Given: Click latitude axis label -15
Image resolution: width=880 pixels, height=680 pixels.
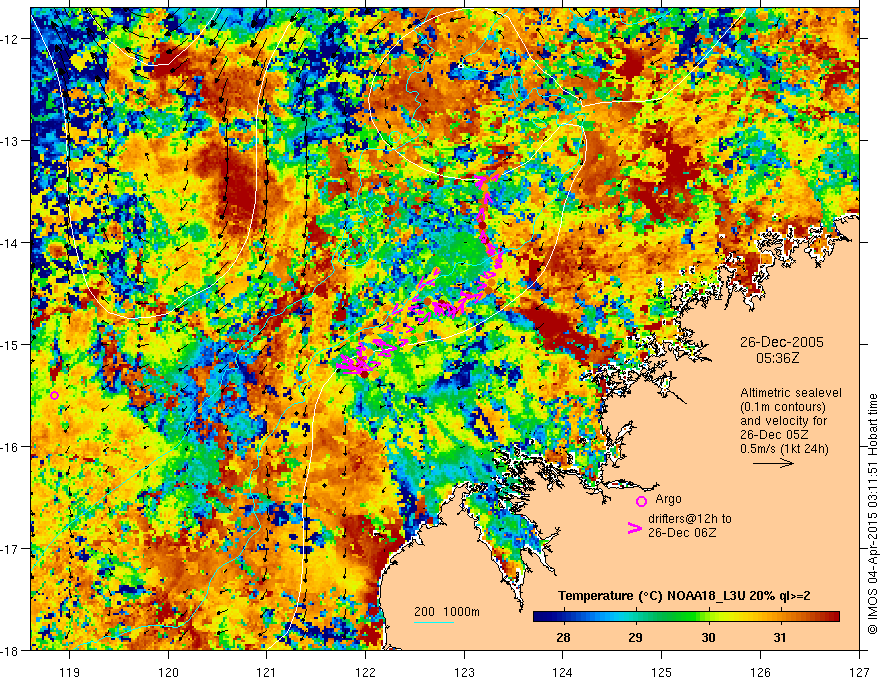Looking at the screenshot, I should click(12, 344).
